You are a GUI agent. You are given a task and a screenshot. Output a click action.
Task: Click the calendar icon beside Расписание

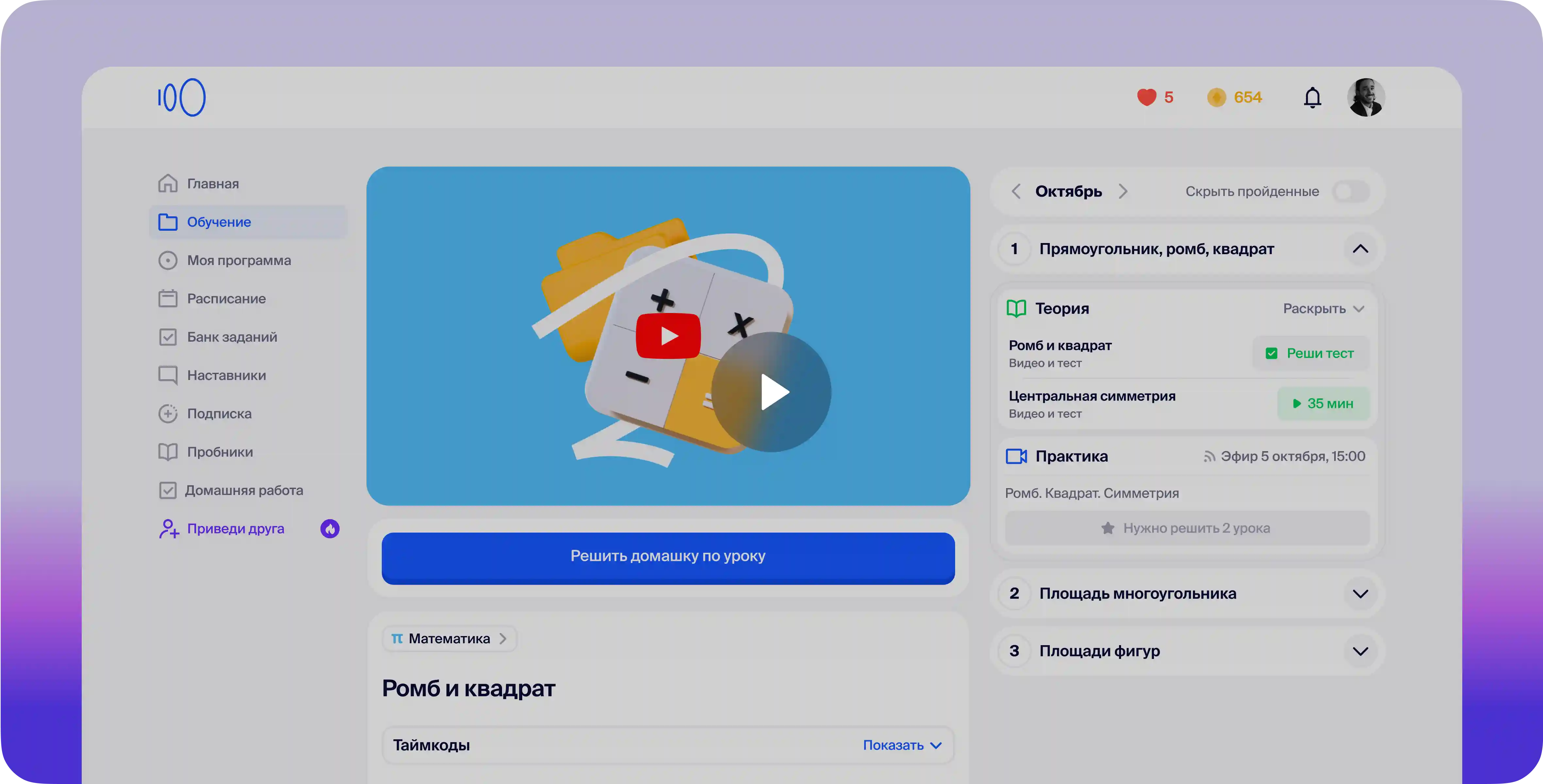point(168,299)
